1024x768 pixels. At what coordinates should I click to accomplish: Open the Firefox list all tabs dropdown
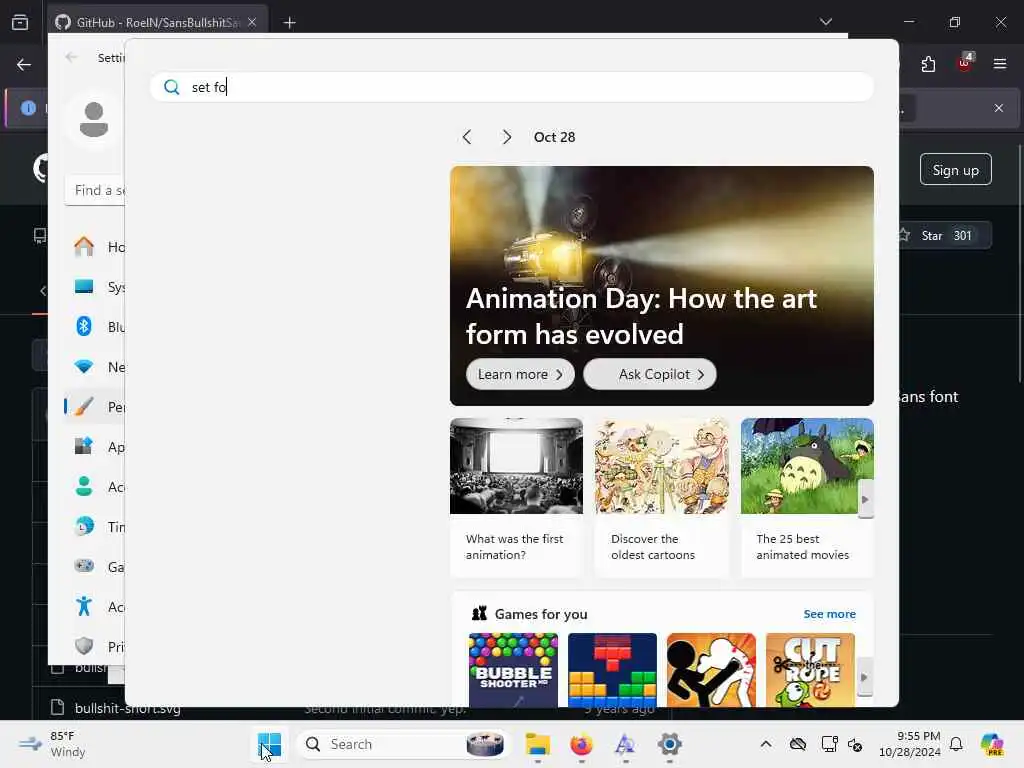(x=826, y=22)
